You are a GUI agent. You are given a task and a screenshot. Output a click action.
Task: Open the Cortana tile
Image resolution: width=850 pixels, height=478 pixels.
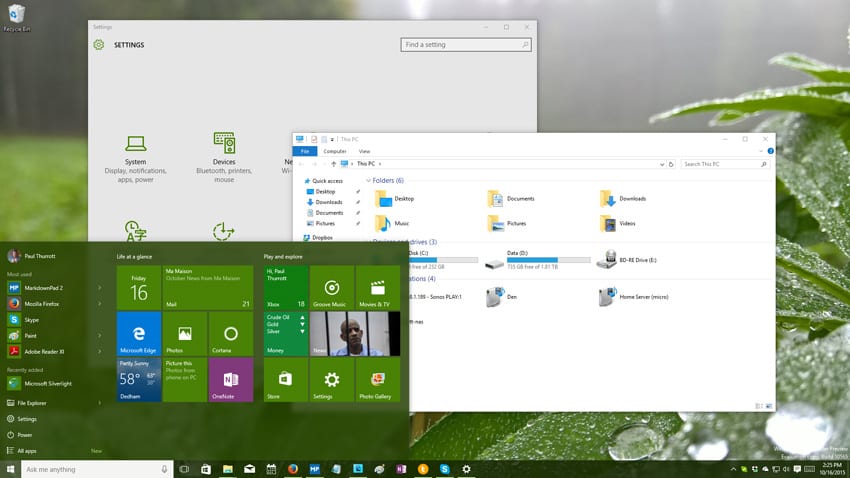point(231,334)
